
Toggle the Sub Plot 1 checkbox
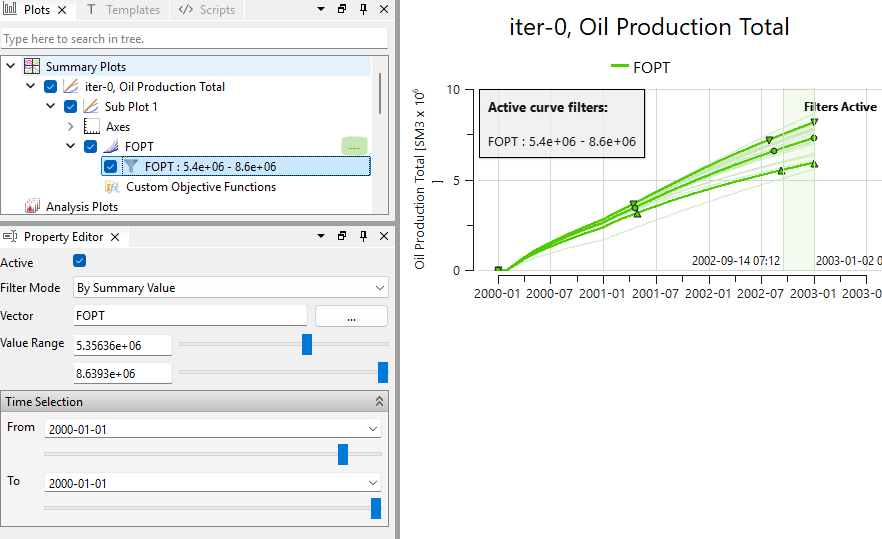click(70, 107)
